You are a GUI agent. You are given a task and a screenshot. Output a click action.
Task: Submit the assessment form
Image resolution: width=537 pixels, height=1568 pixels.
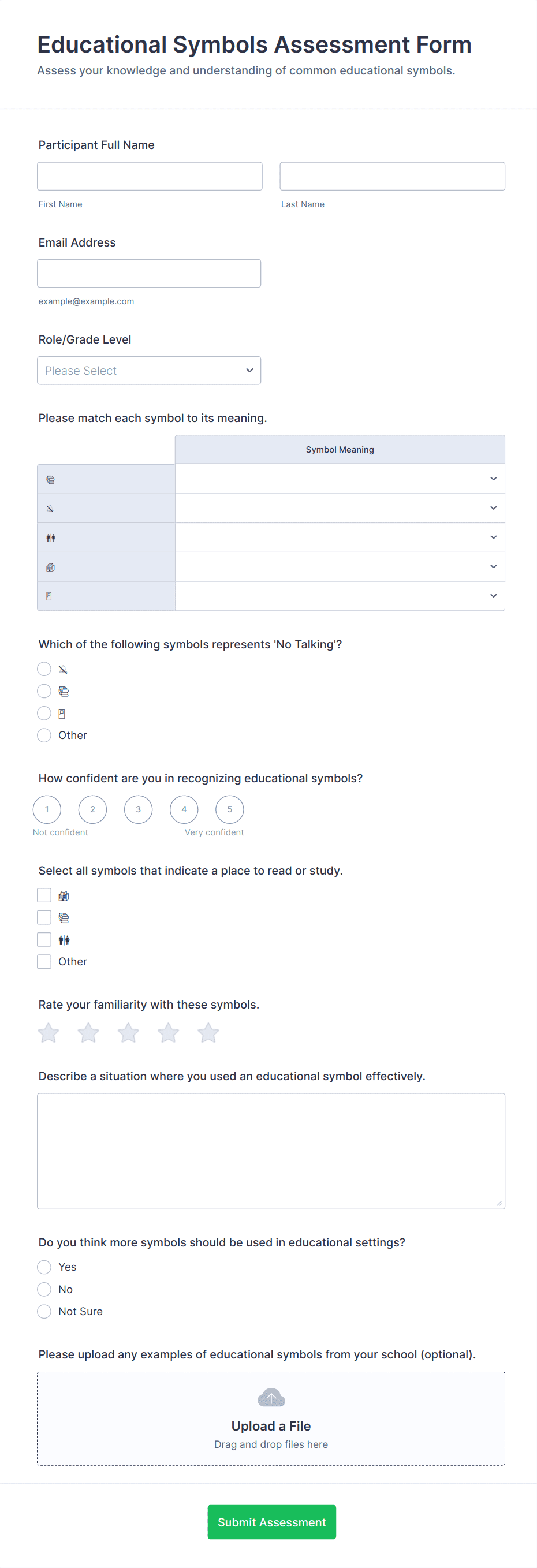point(271,1522)
